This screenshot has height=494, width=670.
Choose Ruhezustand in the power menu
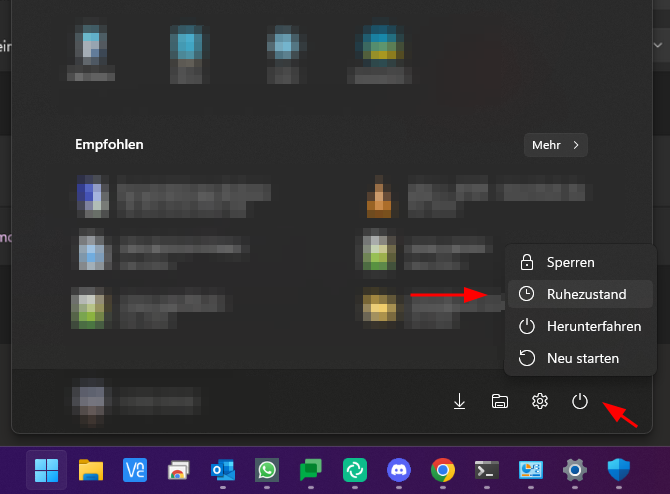click(x=580, y=294)
